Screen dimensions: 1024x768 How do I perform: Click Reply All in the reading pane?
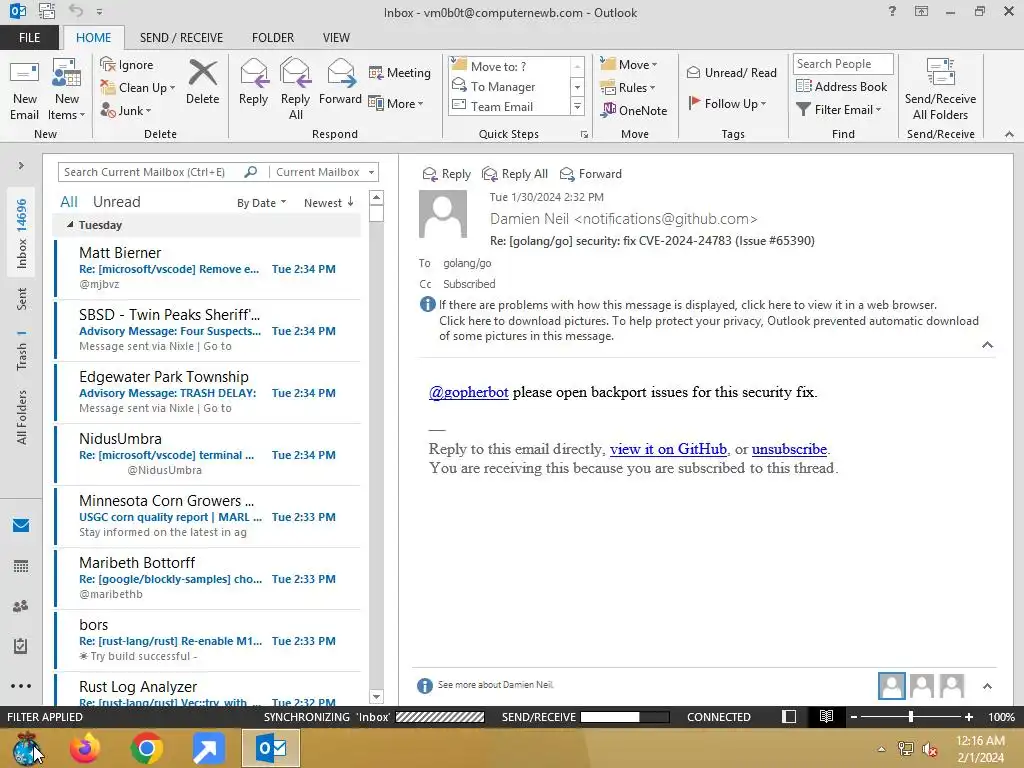click(x=515, y=174)
